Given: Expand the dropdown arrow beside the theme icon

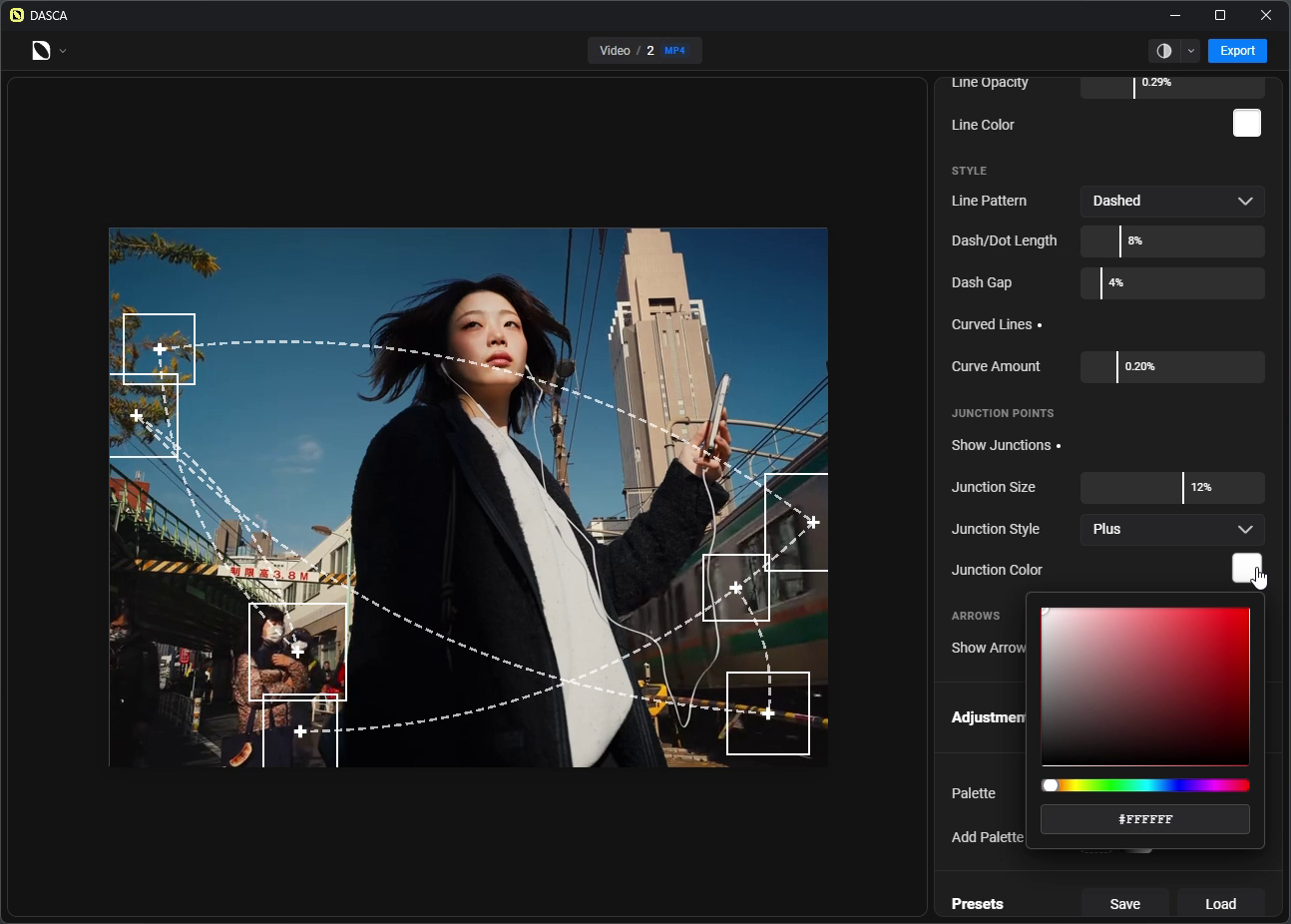Looking at the screenshot, I should (x=1191, y=51).
